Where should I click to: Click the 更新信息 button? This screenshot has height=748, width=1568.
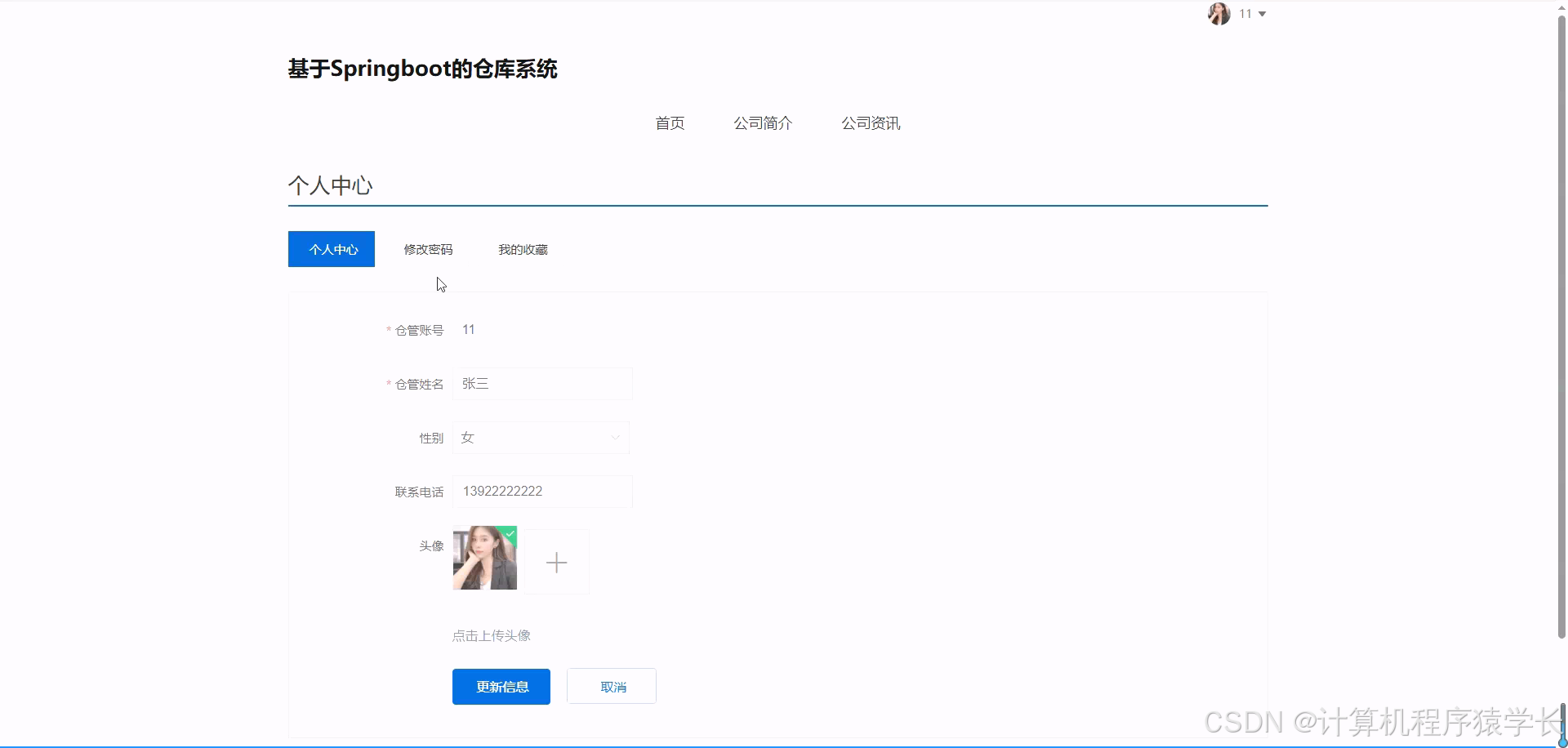click(501, 686)
